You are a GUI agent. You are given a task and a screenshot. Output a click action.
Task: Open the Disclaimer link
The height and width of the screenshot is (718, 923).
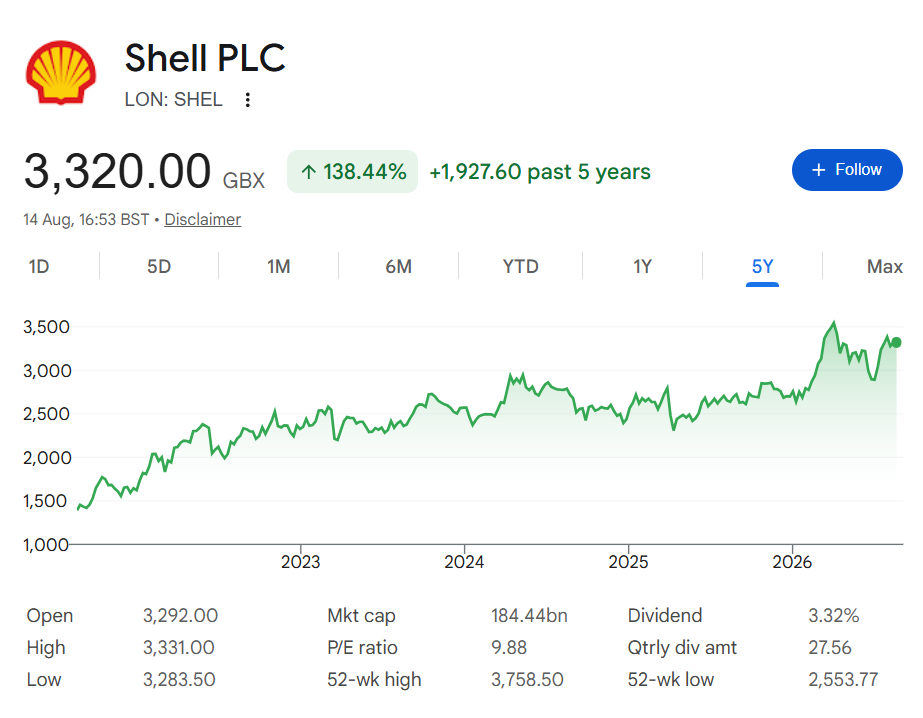pos(202,220)
